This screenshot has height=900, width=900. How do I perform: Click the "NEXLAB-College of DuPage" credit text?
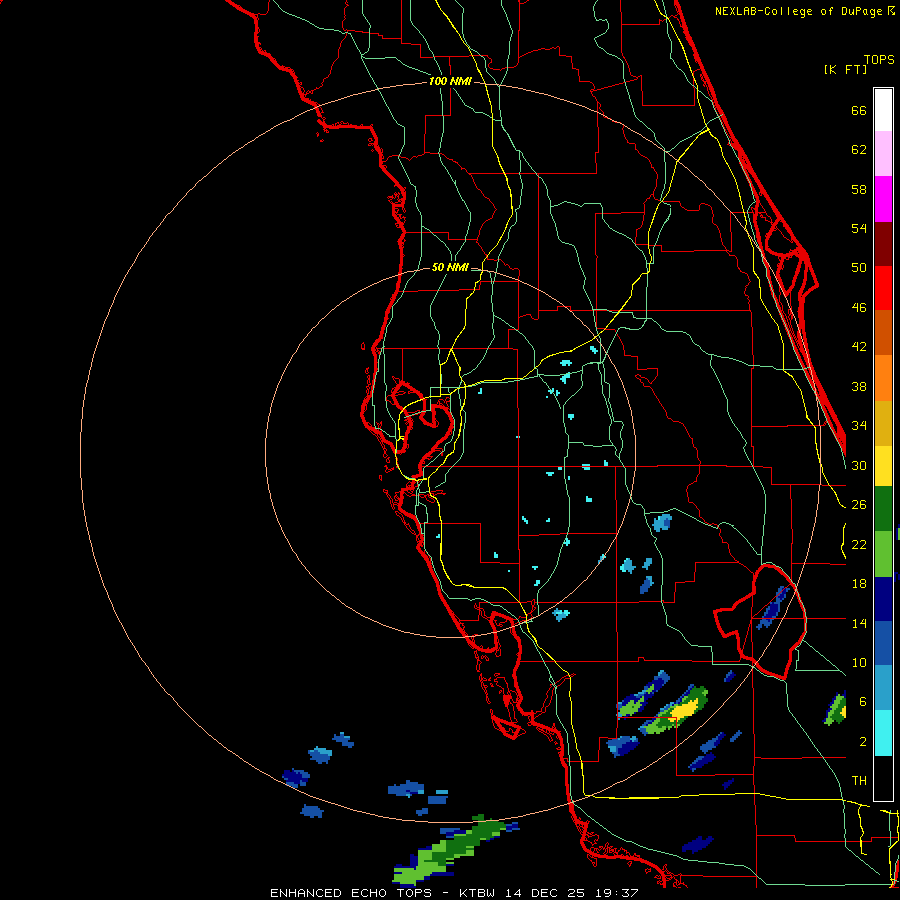coord(798,11)
